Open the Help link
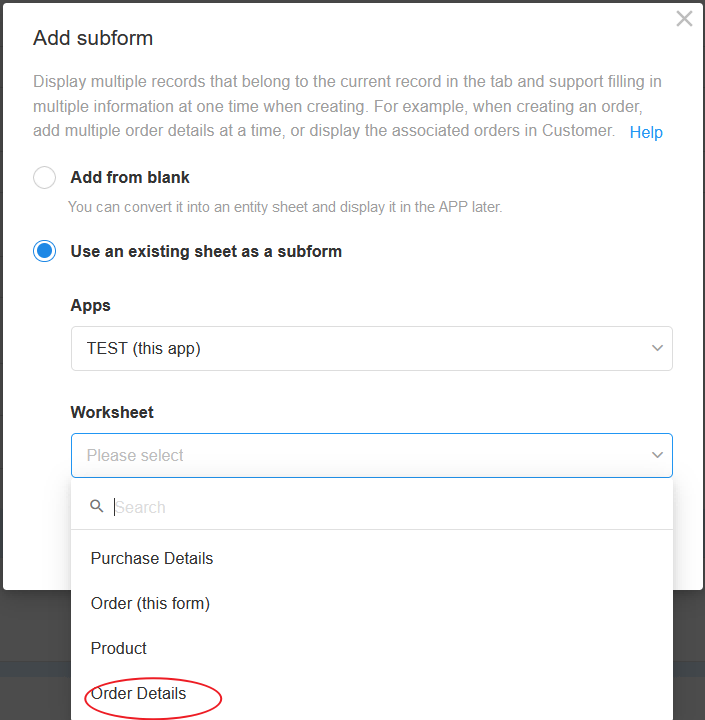 tap(646, 132)
